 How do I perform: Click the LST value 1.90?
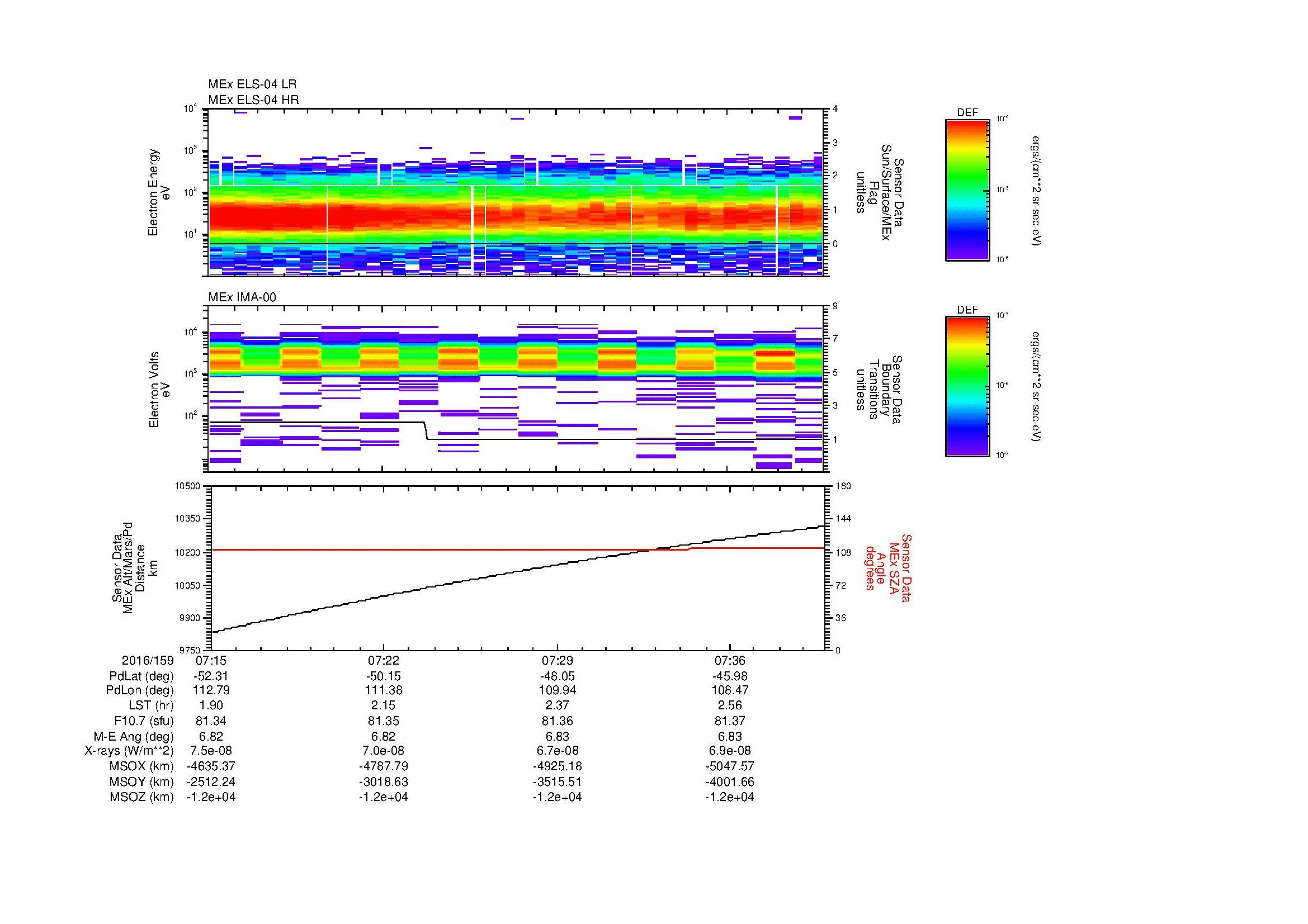click(211, 706)
